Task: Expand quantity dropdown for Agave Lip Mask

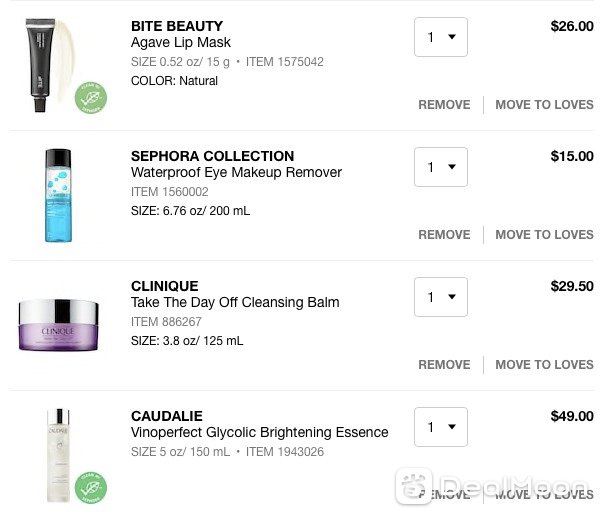Action: tap(441, 37)
